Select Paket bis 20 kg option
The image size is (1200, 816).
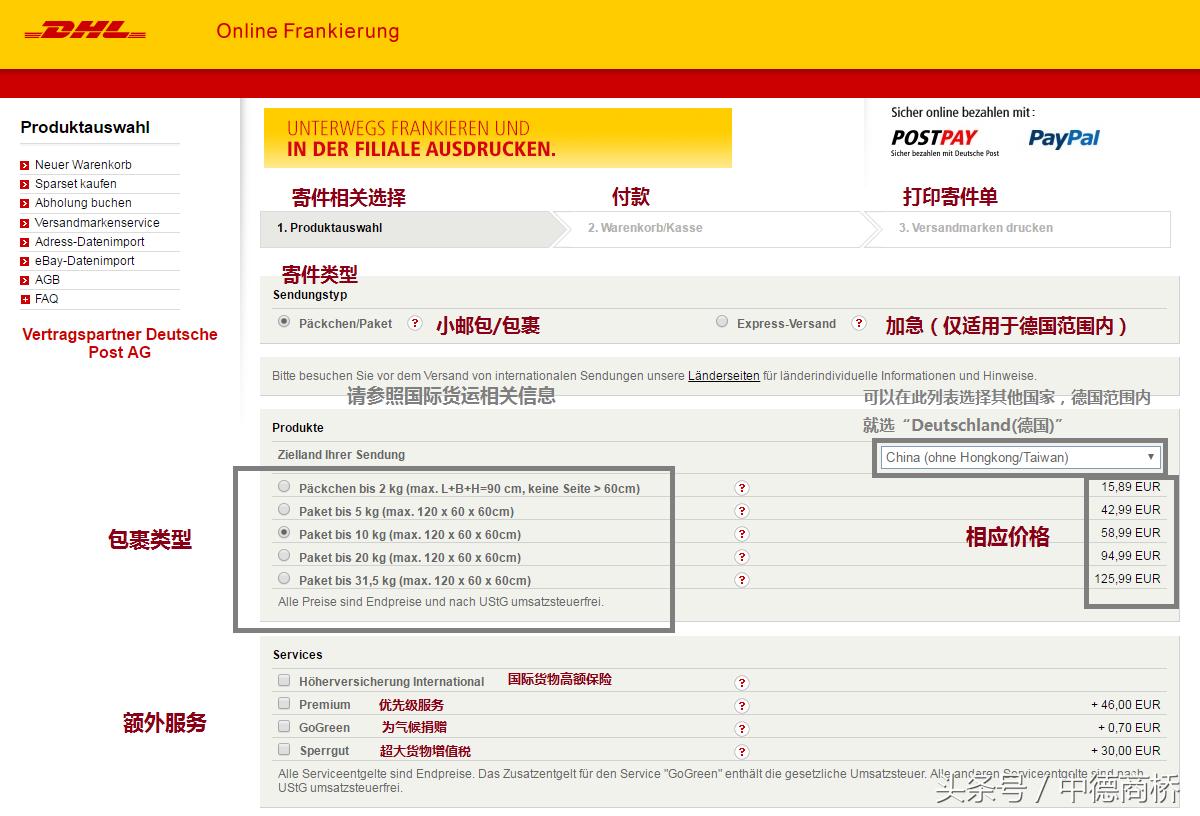[283, 556]
